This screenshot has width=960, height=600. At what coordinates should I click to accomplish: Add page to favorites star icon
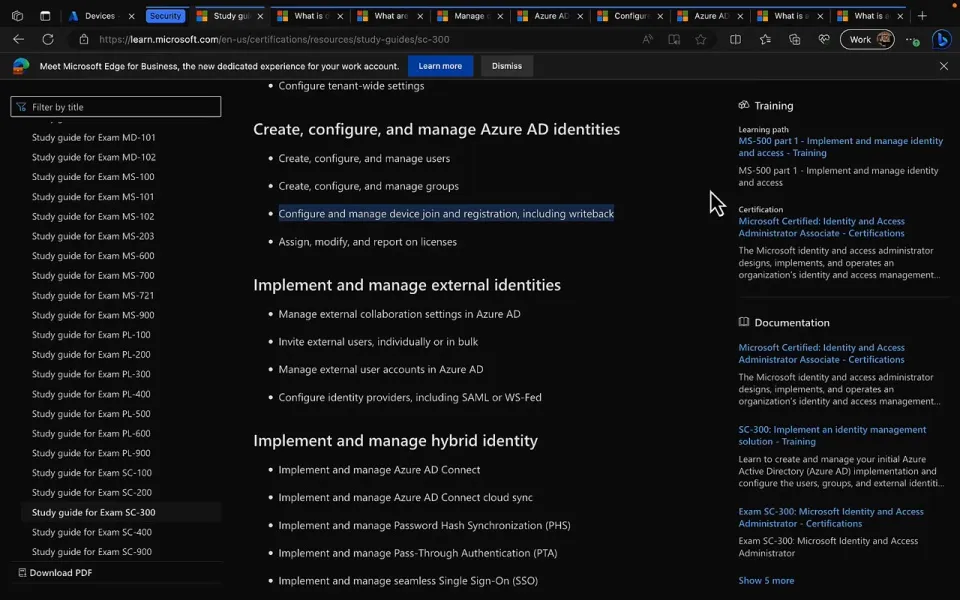700,39
